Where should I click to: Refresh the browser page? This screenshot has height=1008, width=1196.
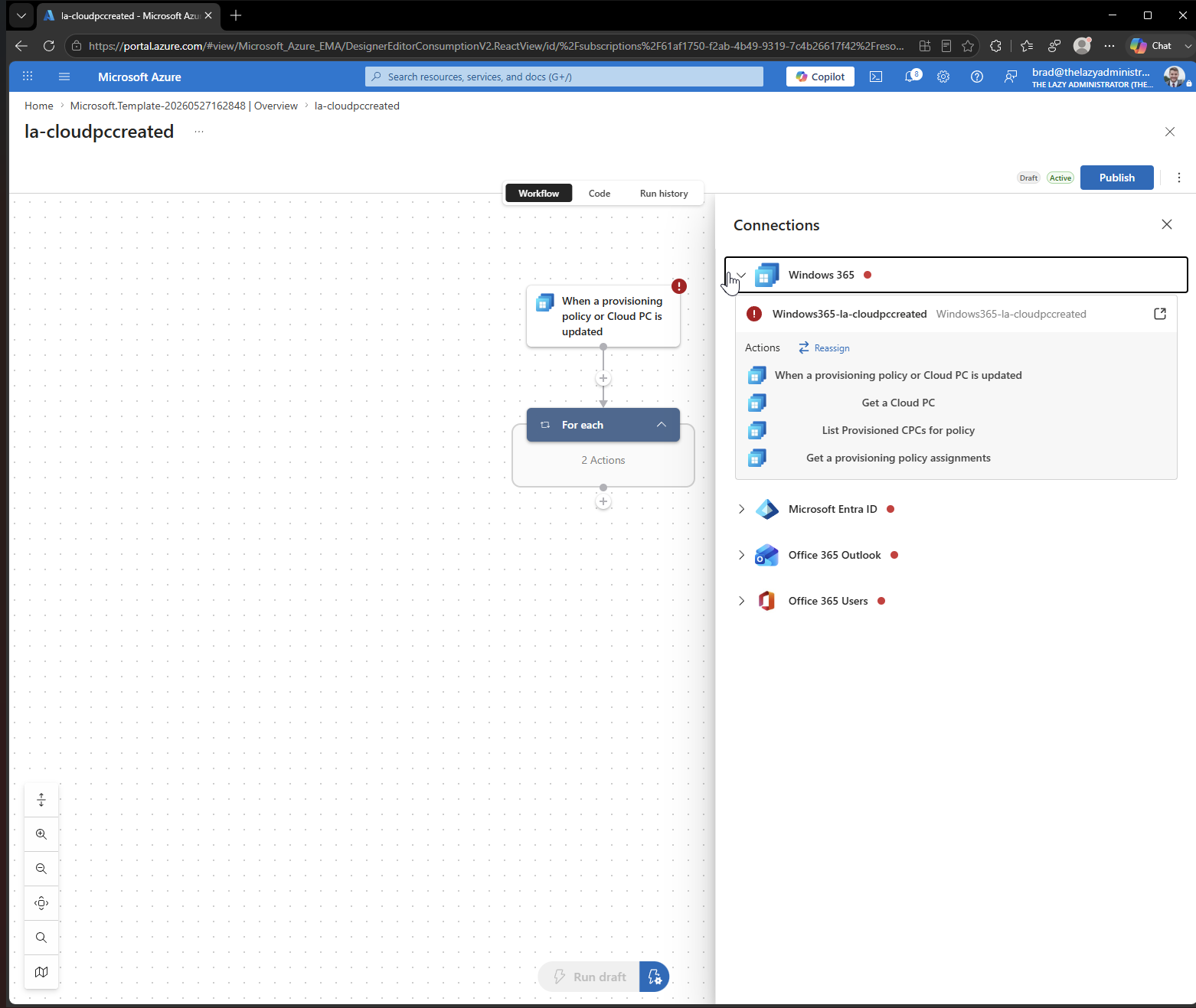(x=49, y=46)
